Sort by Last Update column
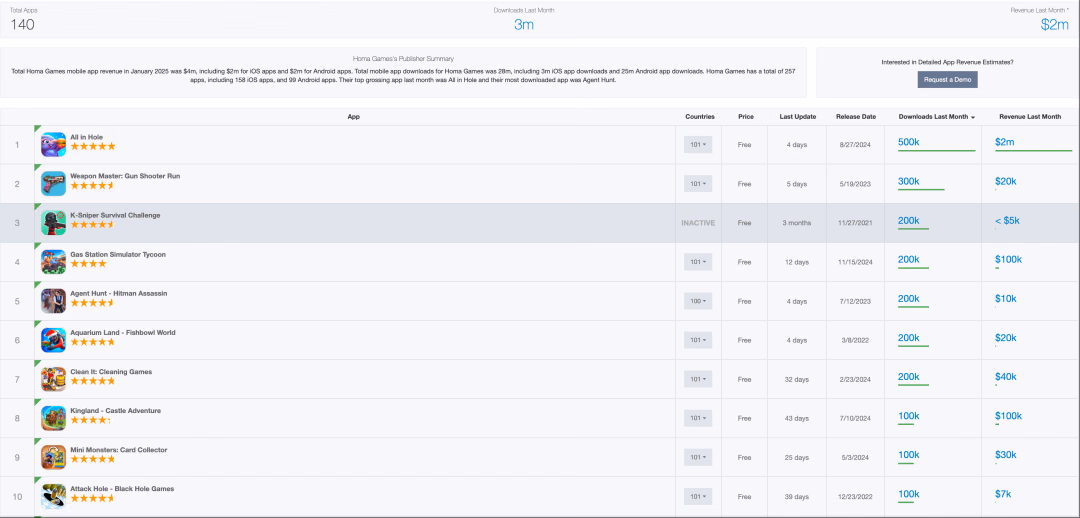Viewport: 1080px width, 518px height. pos(798,117)
